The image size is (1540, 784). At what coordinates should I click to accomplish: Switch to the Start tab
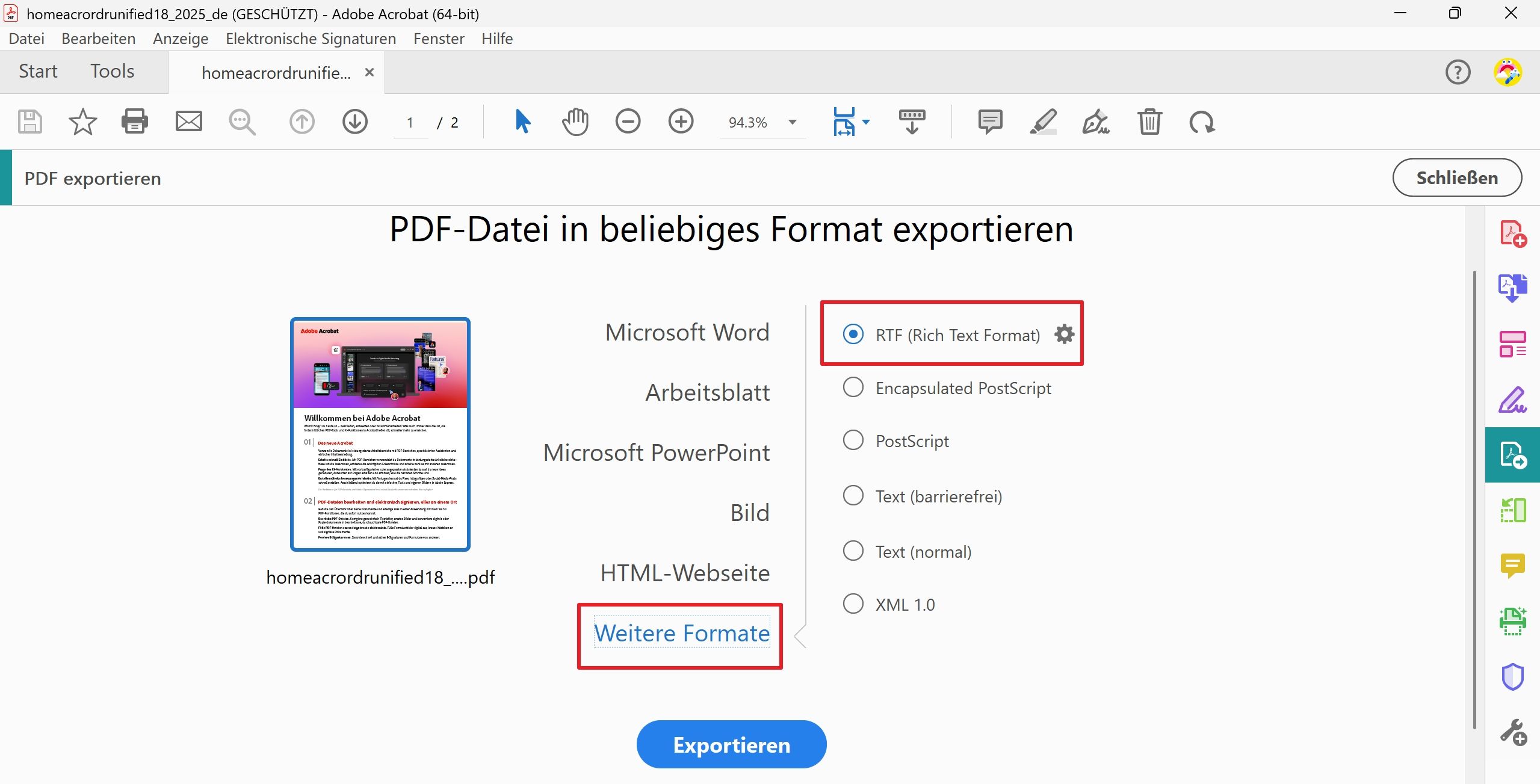pyautogui.click(x=38, y=72)
